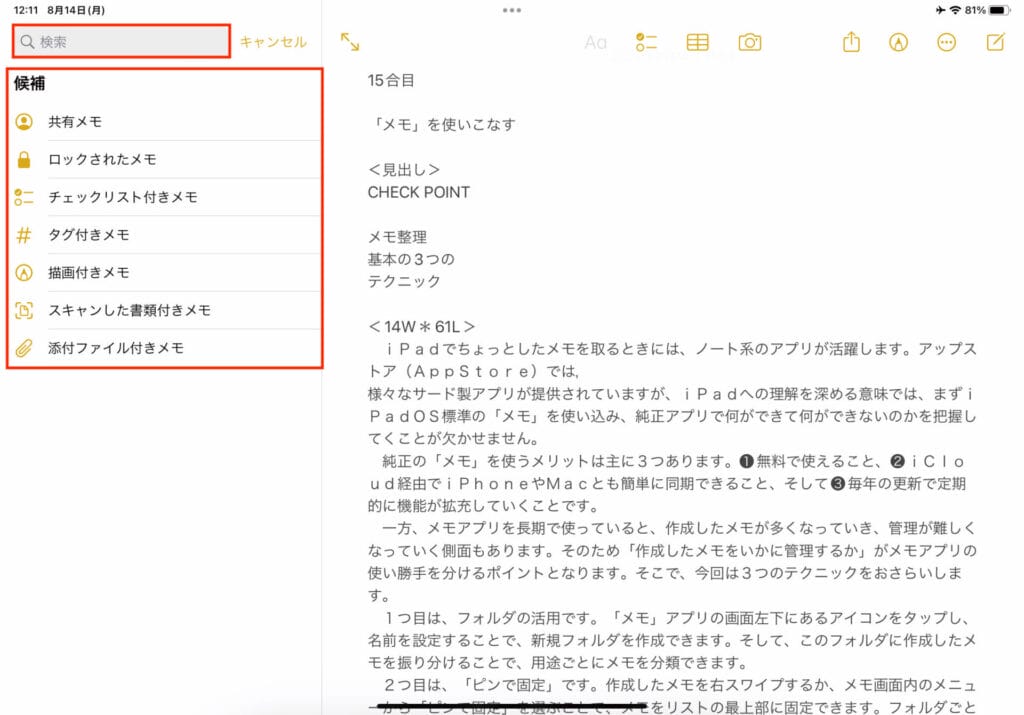Insert a checklist using the toolbar icon

pyautogui.click(x=645, y=42)
